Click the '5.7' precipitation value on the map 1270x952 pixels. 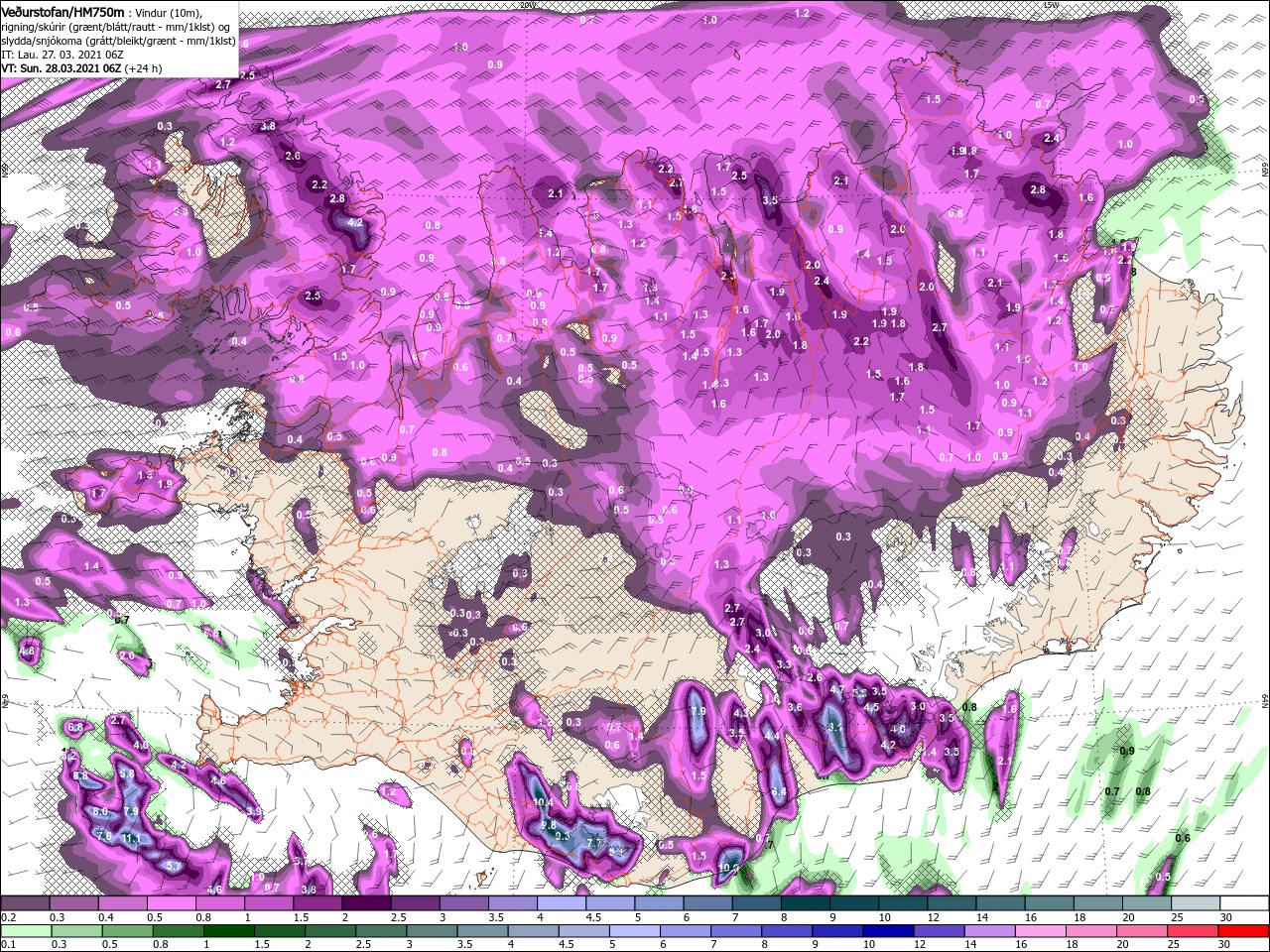pos(174,866)
